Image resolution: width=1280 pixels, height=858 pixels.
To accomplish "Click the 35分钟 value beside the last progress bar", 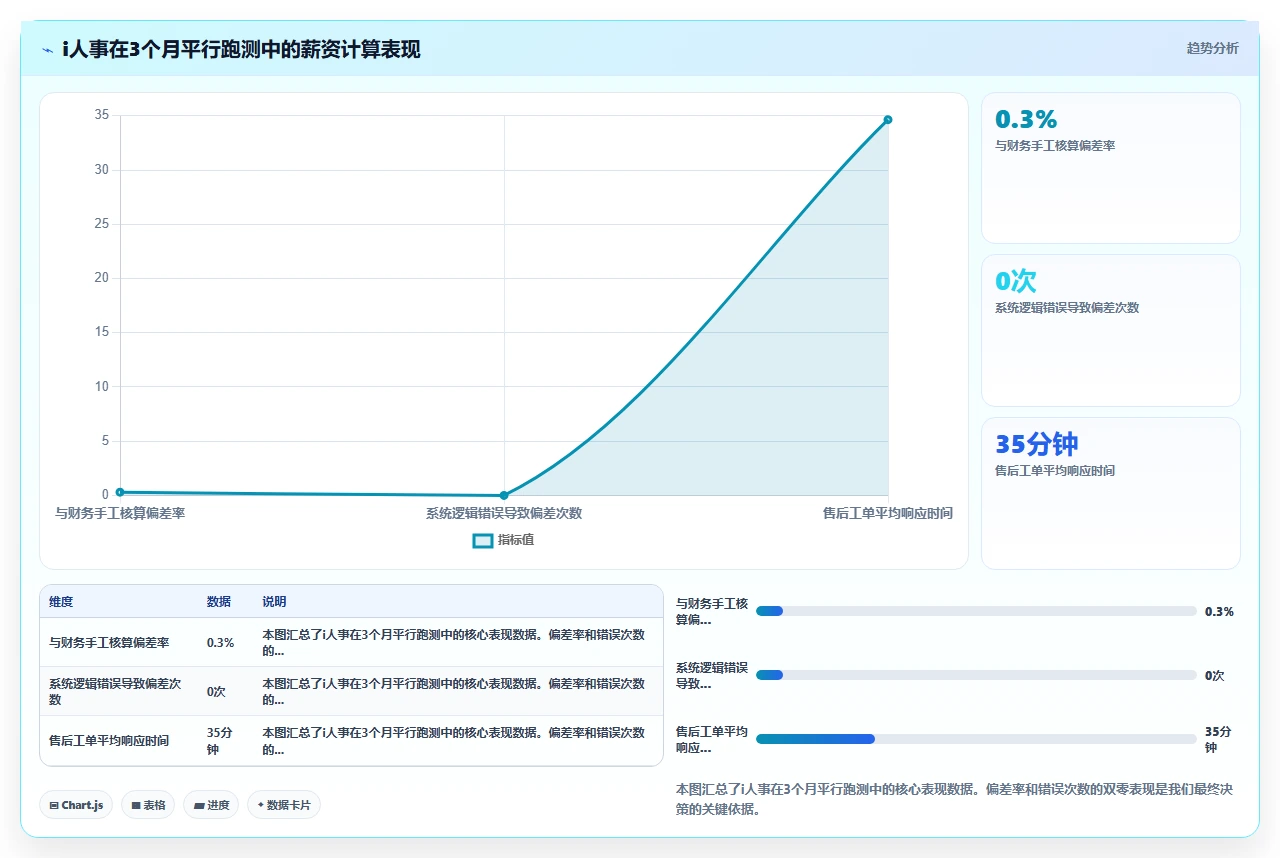I will coord(1219,739).
